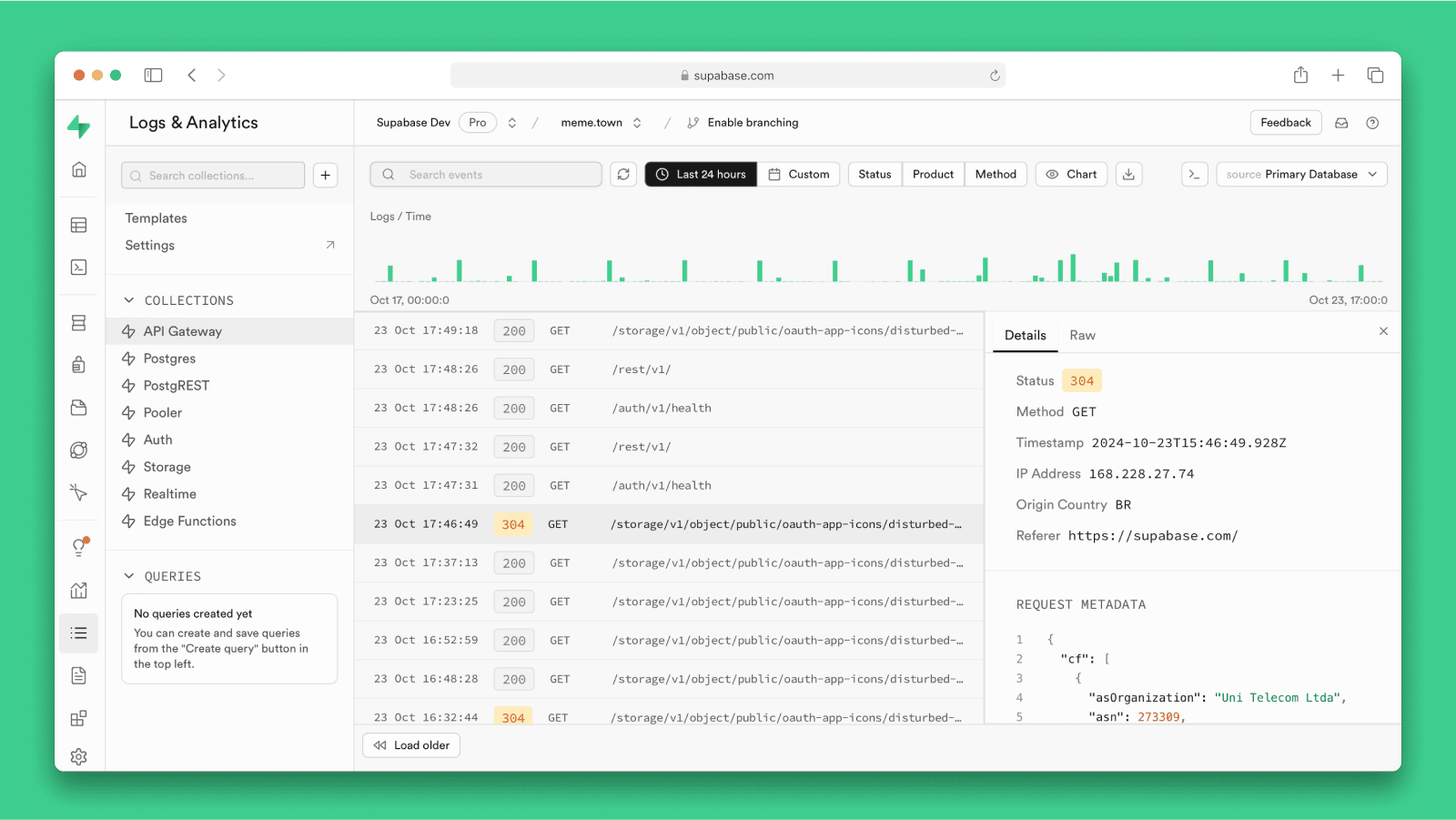Open the Database sidebar icon
The width and height of the screenshot is (1456, 820).
tap(79, 323)
